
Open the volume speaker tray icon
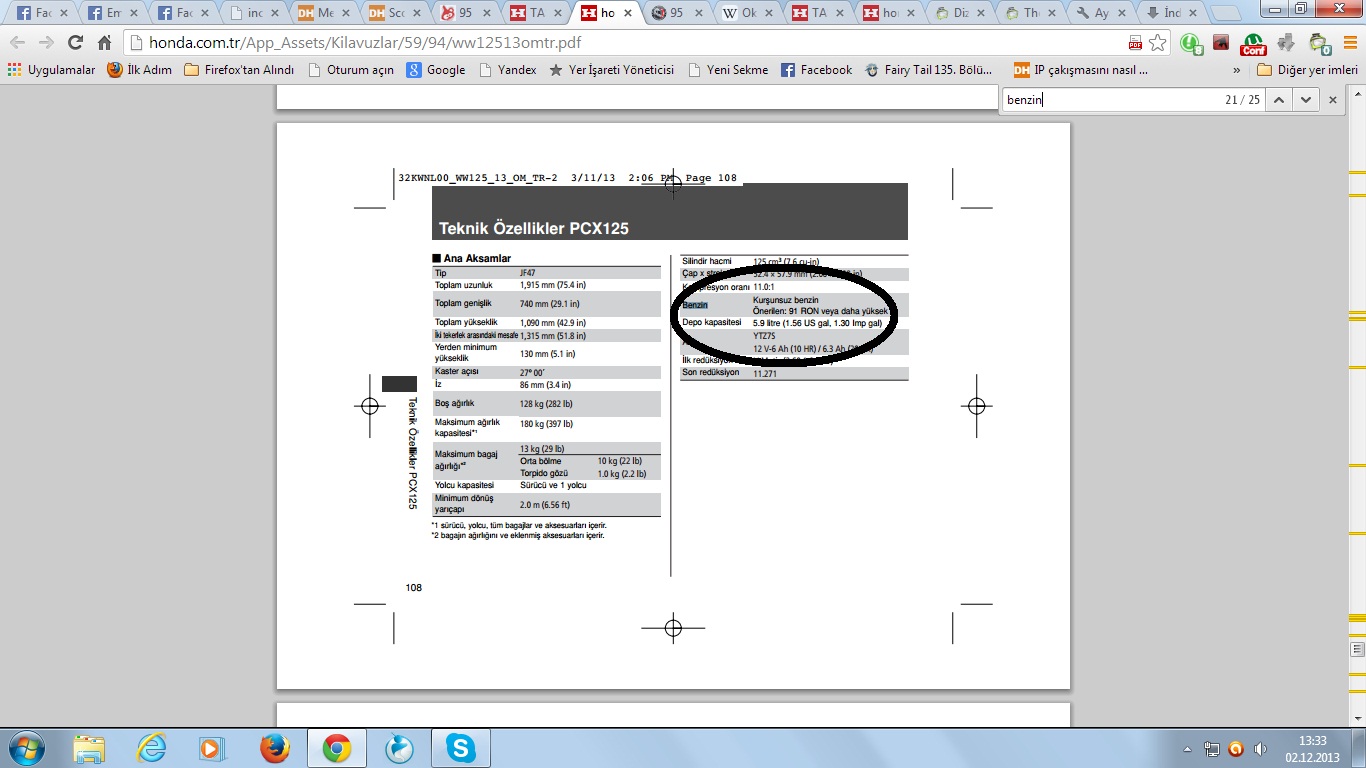pos(1261,748)
